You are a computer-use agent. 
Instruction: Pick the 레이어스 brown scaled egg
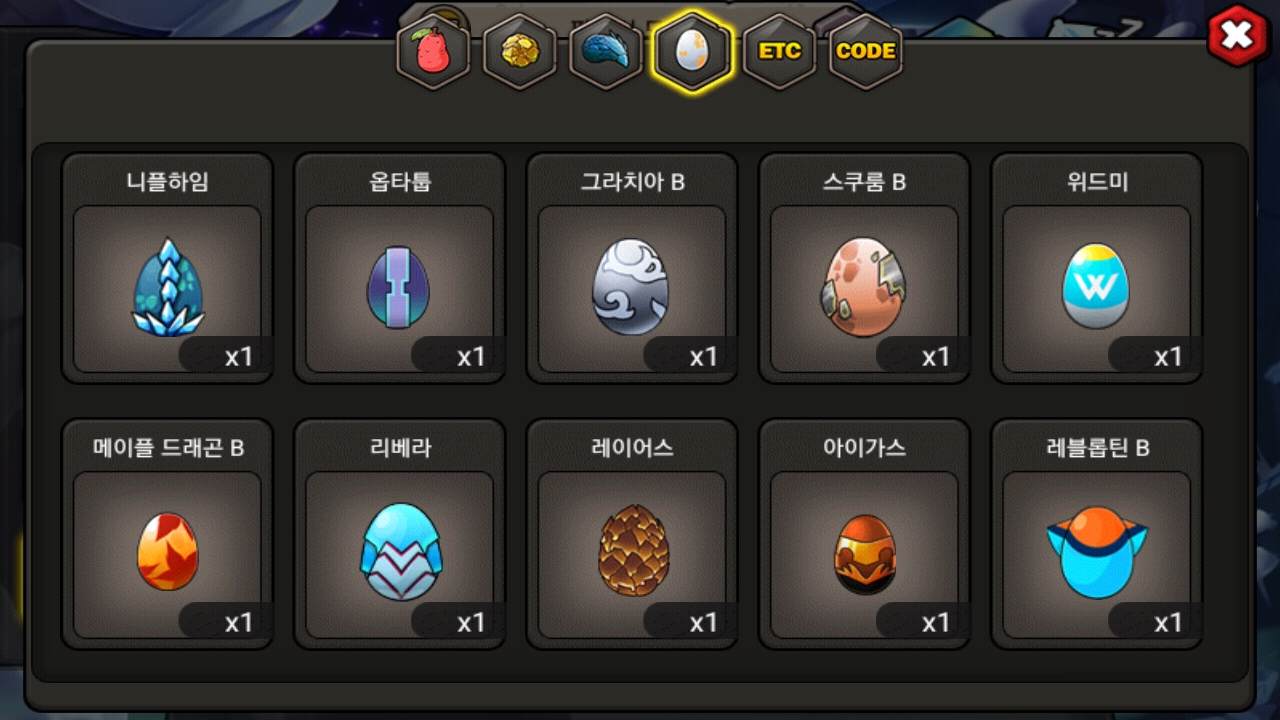[632, 552]
